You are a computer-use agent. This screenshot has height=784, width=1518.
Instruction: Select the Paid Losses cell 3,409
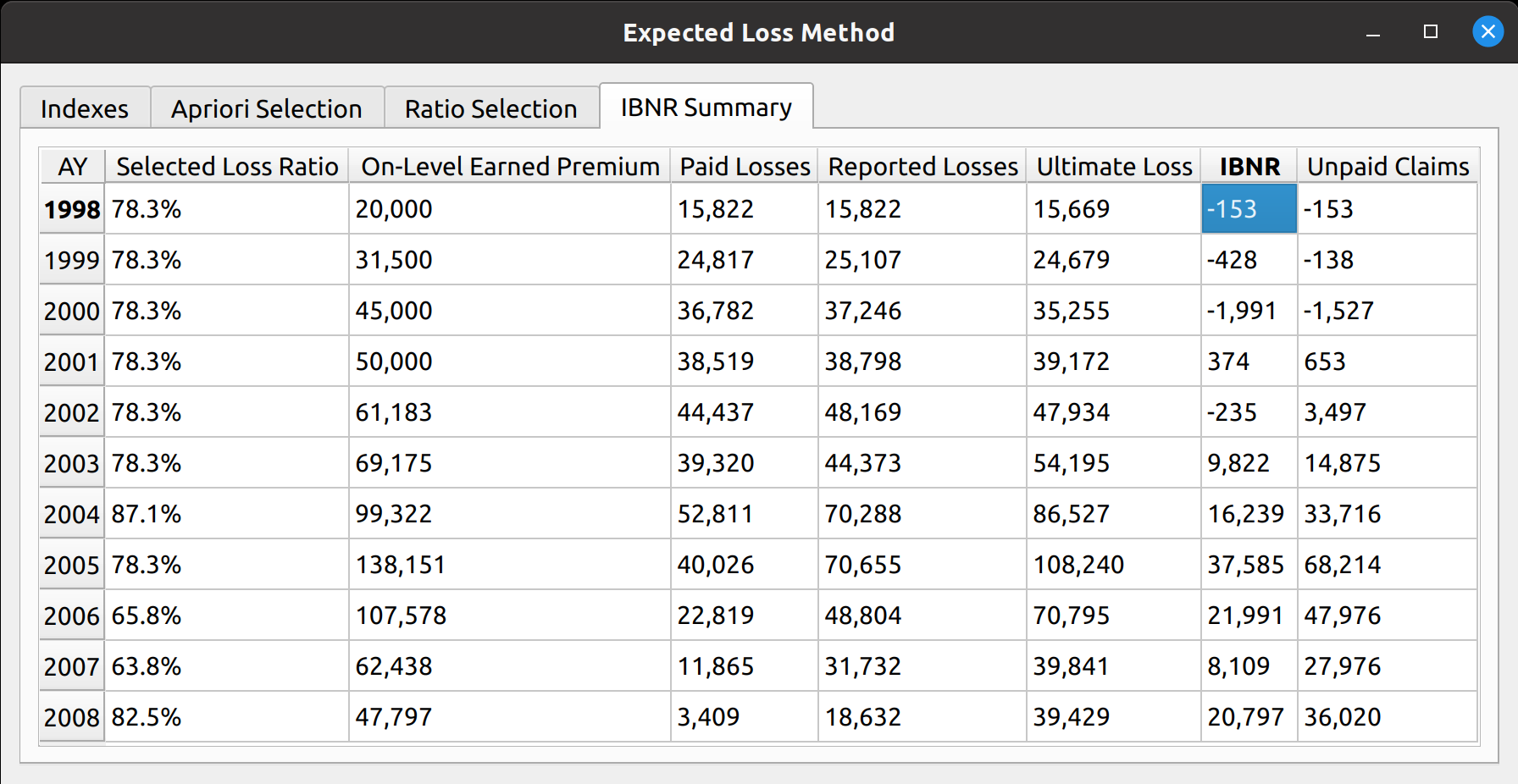tap(744, 717)
